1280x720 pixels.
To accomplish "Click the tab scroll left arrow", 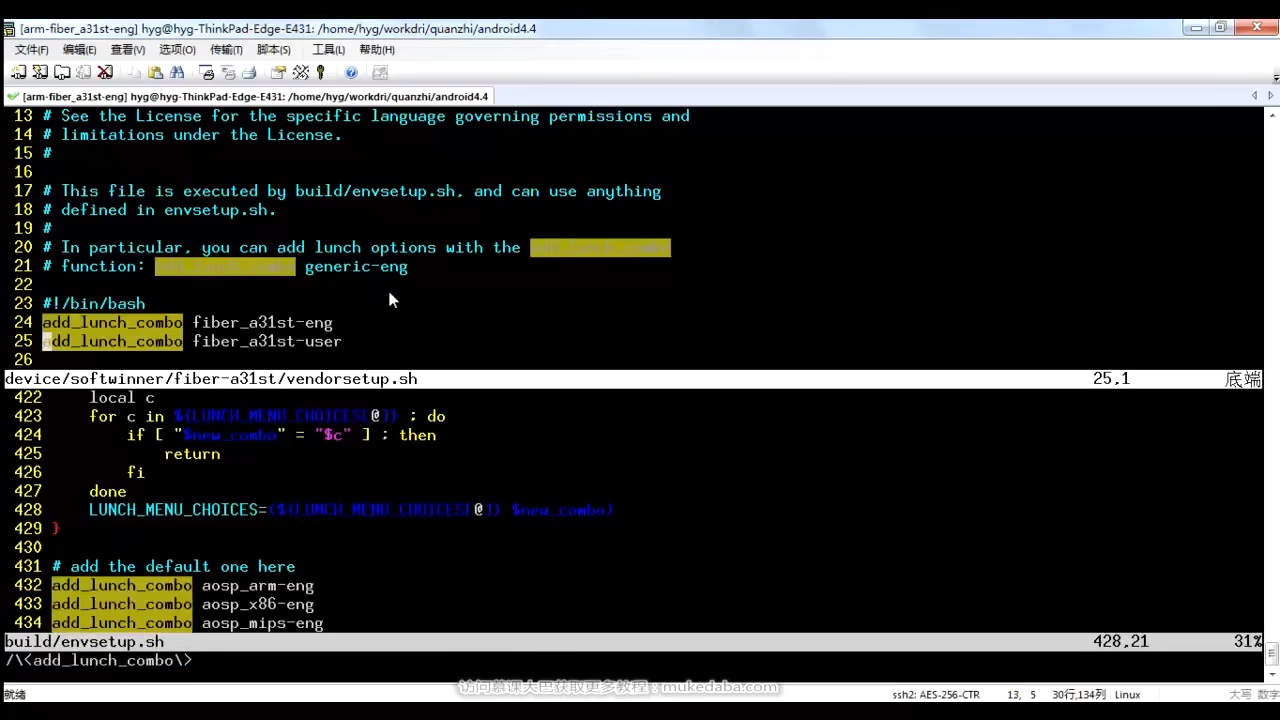I will [x=1254, y=96].
